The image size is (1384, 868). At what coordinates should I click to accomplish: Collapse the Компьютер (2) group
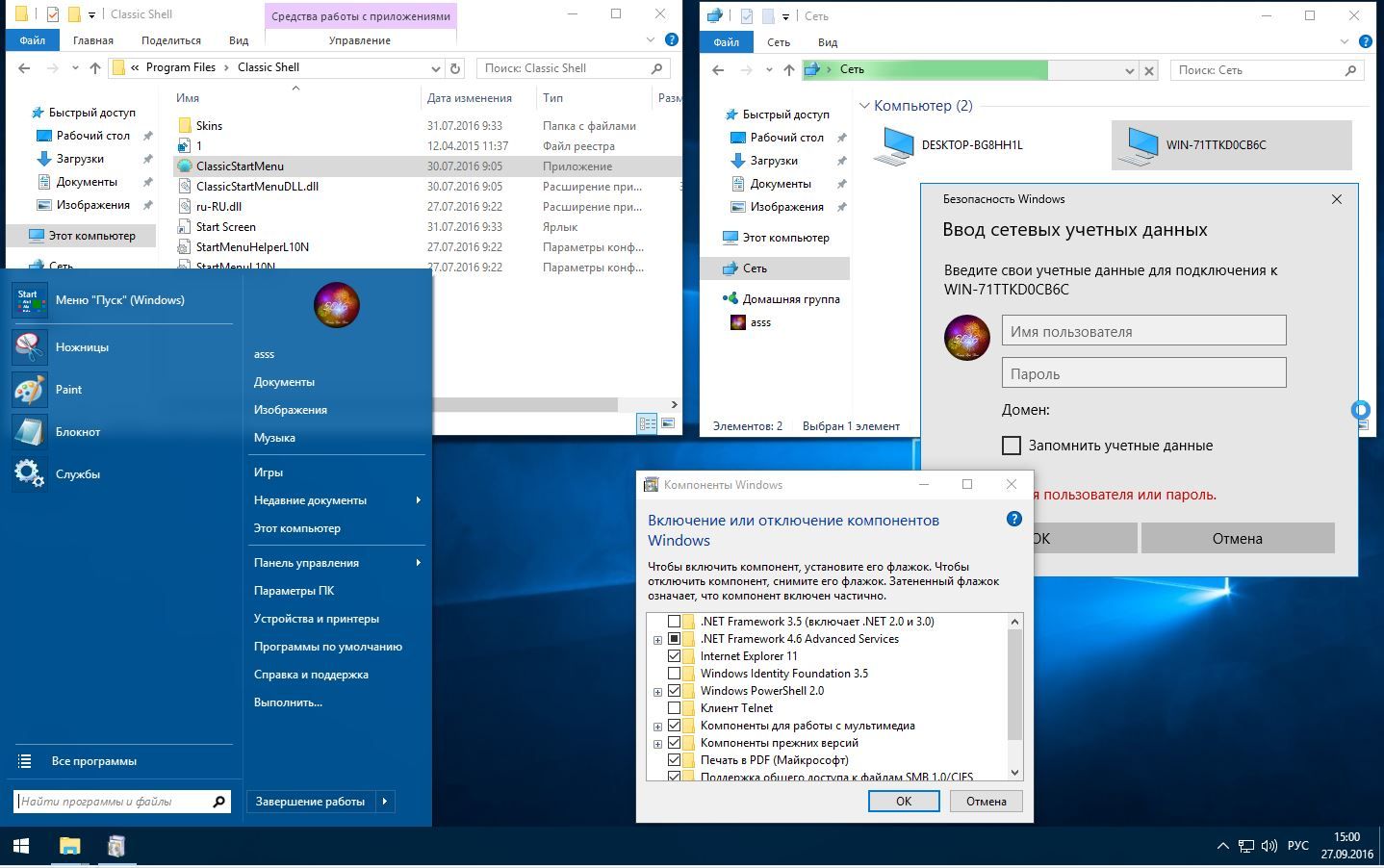pos(864,106)
